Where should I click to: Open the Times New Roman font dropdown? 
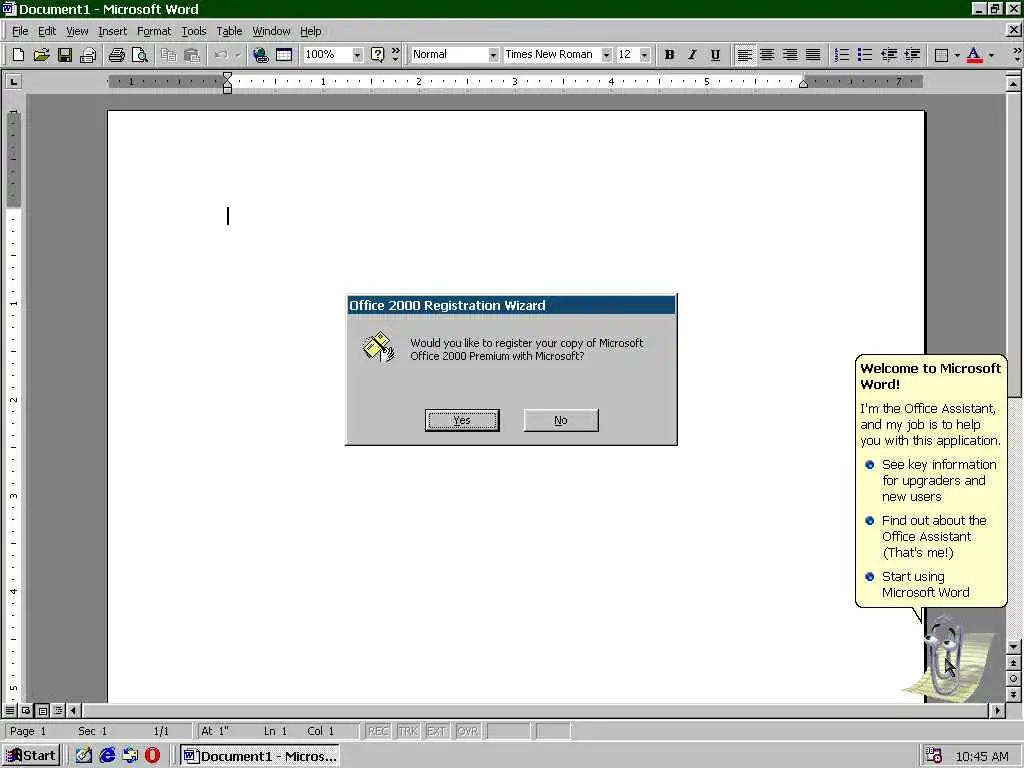pyautogui.click(x=606, y=55)
